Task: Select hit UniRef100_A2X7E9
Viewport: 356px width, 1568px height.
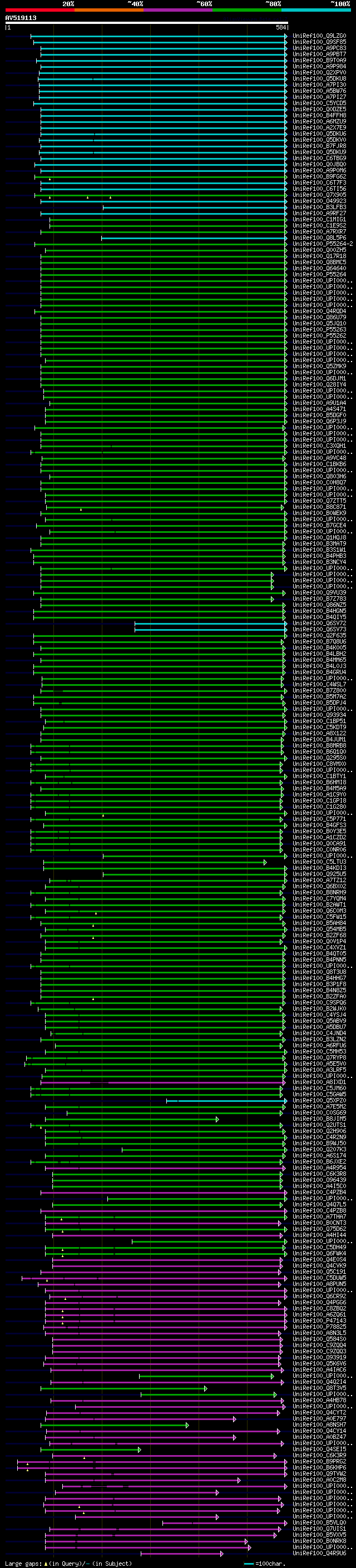Action: (x=319, y=128)
